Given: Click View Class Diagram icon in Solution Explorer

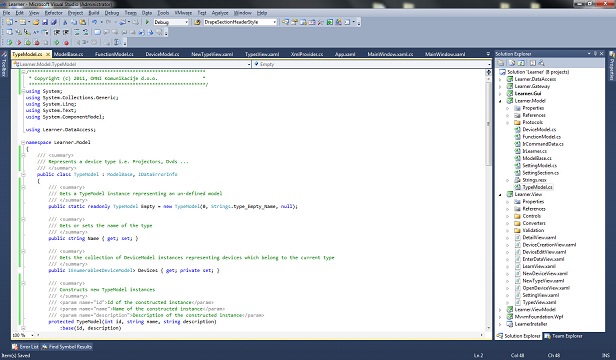Looking at the screenshot, I should pos(542,63).
